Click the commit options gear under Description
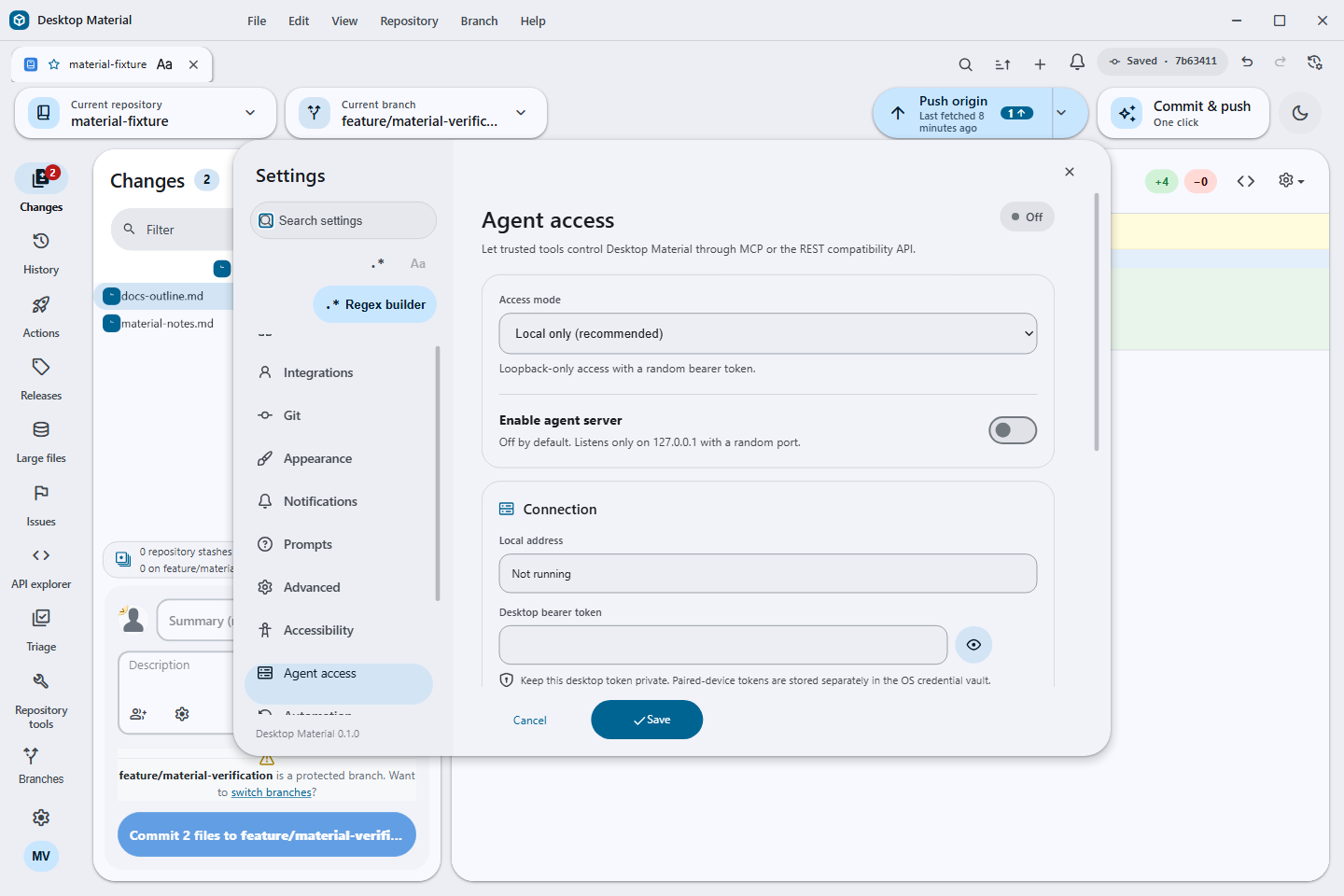 tap(182, 714)
